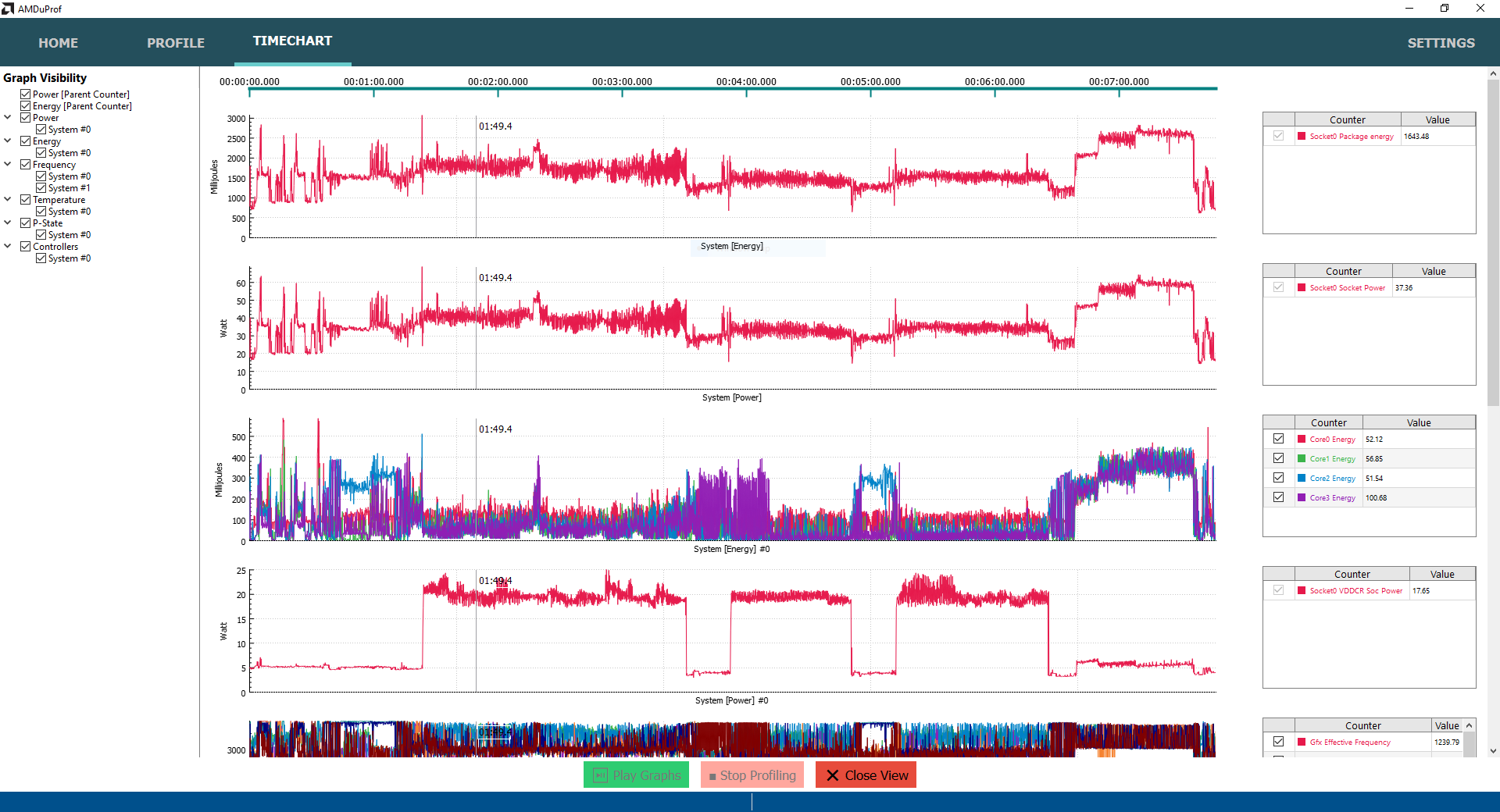1500x812 pixels.
Task: Click the Core0 Energy red color swatch
Action: [x=1302, y=439]
